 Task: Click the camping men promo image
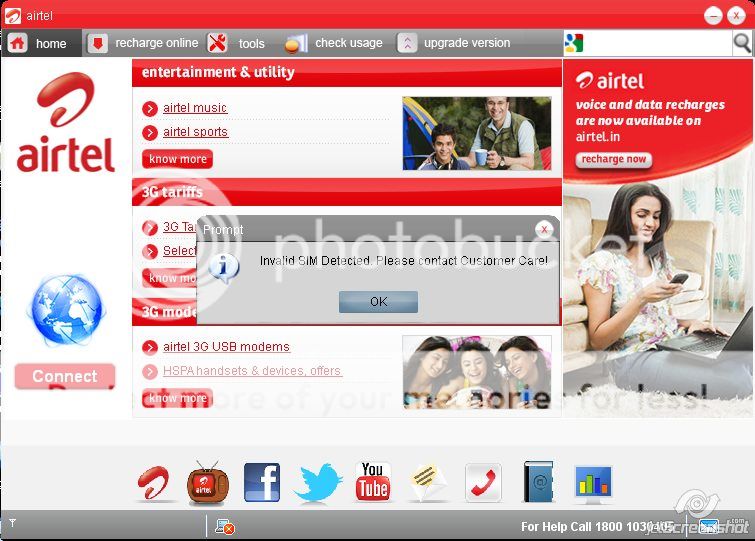pos(477,133)
